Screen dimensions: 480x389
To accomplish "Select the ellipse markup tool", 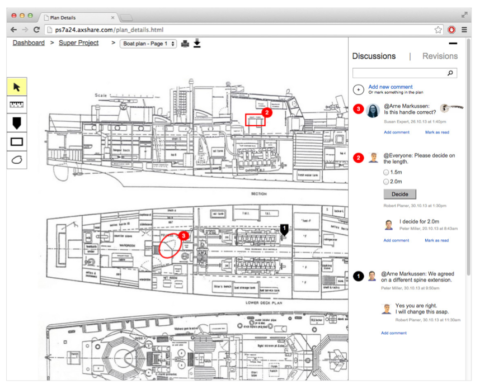I will [x=17, y=160].
